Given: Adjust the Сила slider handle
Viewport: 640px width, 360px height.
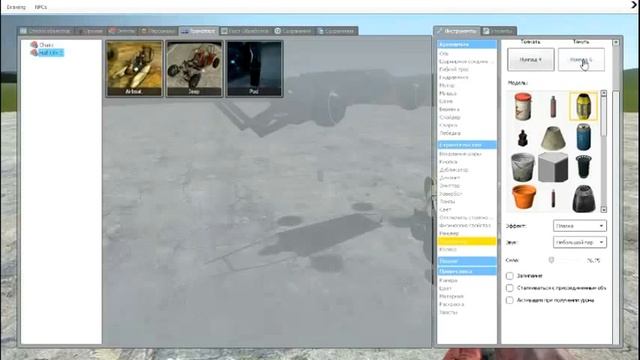Looking at the screenshot, I should point(551,260).
